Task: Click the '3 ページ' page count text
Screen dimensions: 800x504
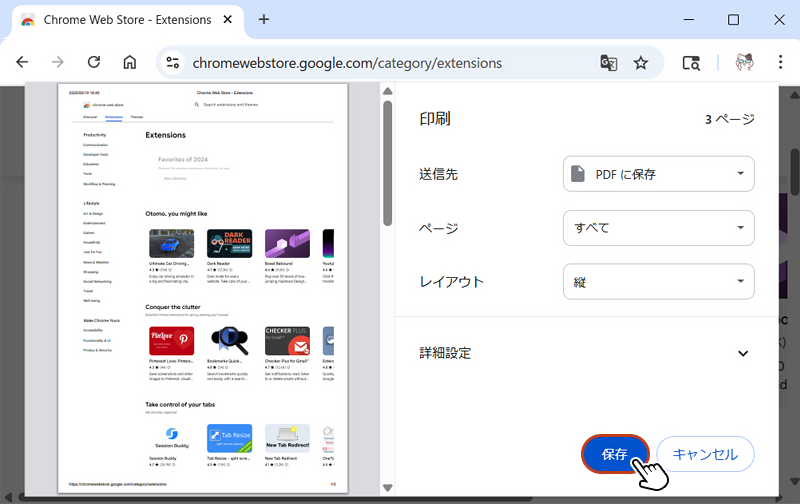Action: pos(730,119)
